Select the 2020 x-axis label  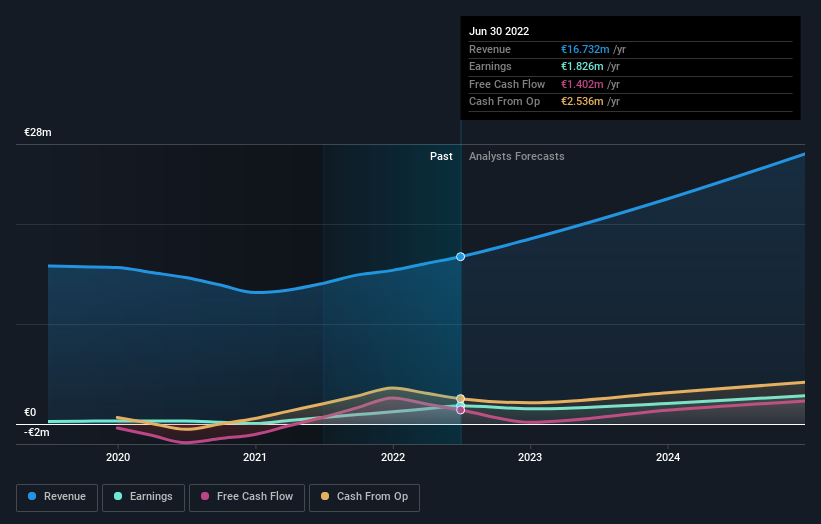(x=118, y=457)
